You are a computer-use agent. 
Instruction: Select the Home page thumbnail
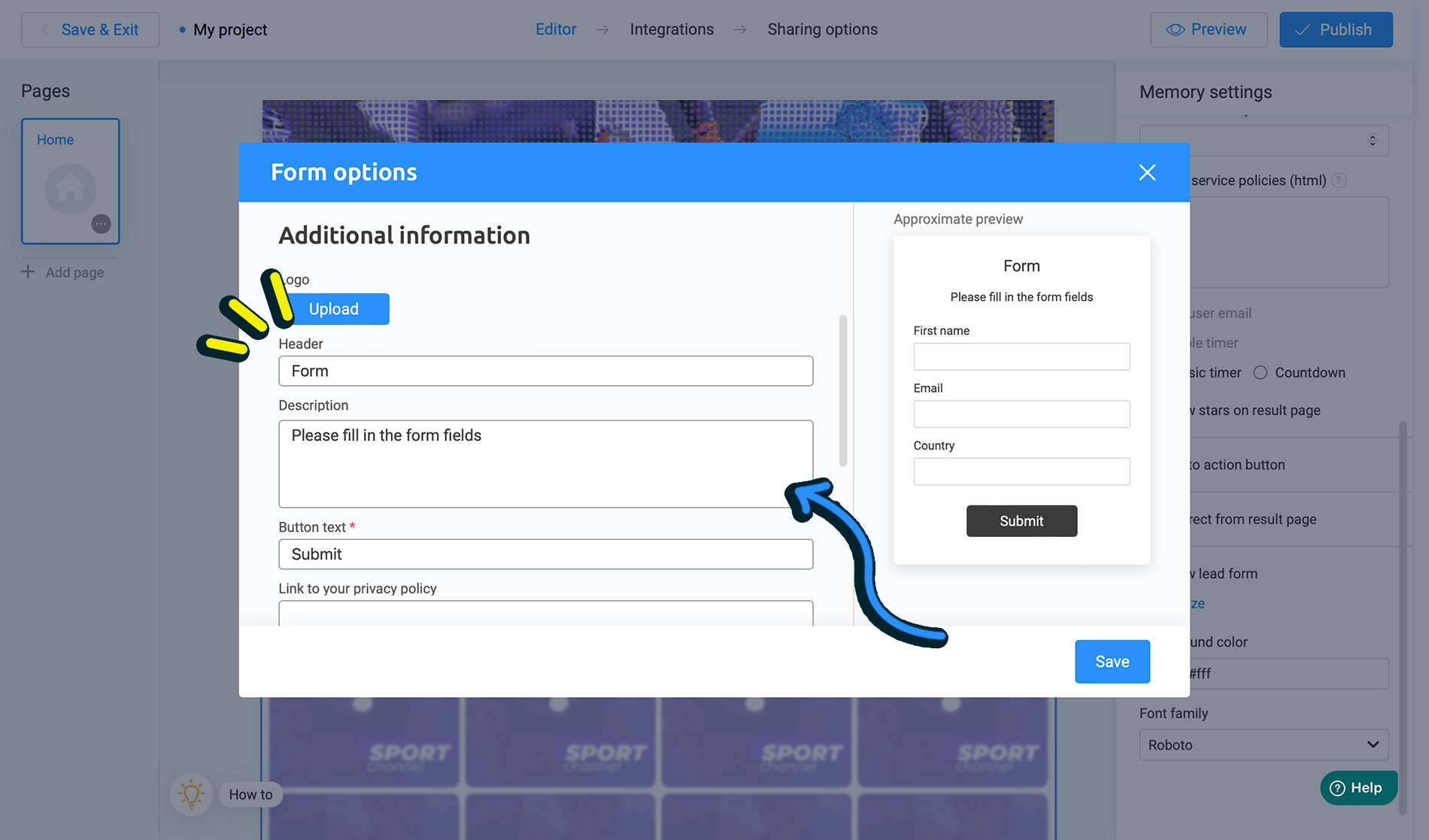coord(71,181)
